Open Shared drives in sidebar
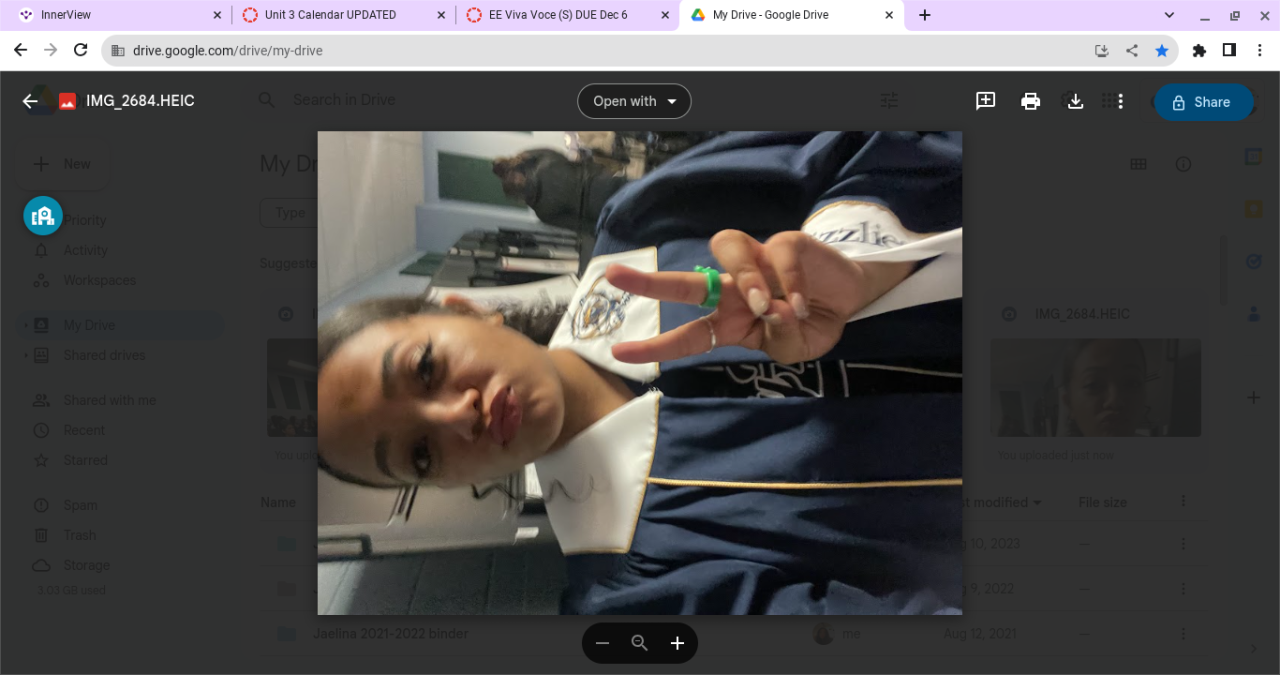 (x=104, y=355)
